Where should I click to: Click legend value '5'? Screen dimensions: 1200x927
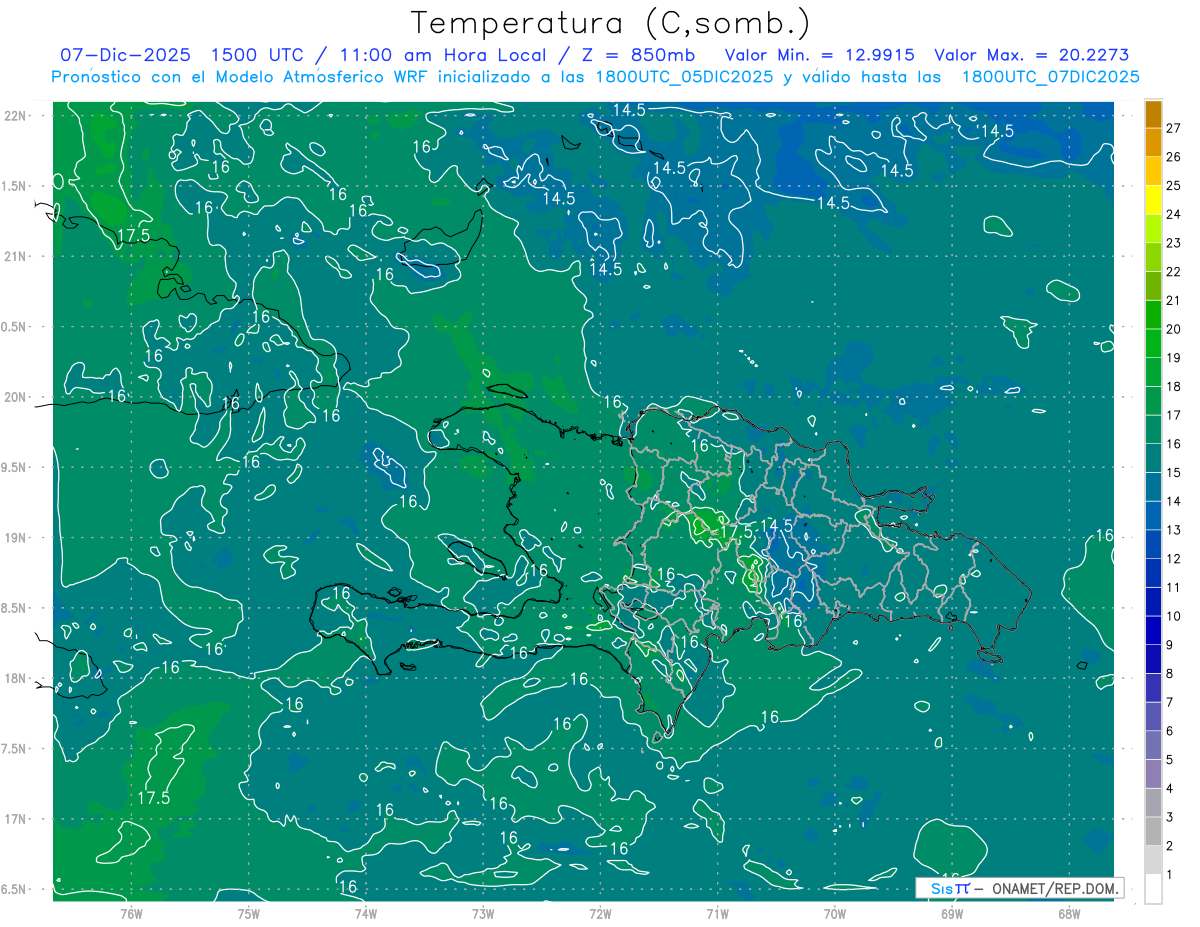pos(1170,760)
